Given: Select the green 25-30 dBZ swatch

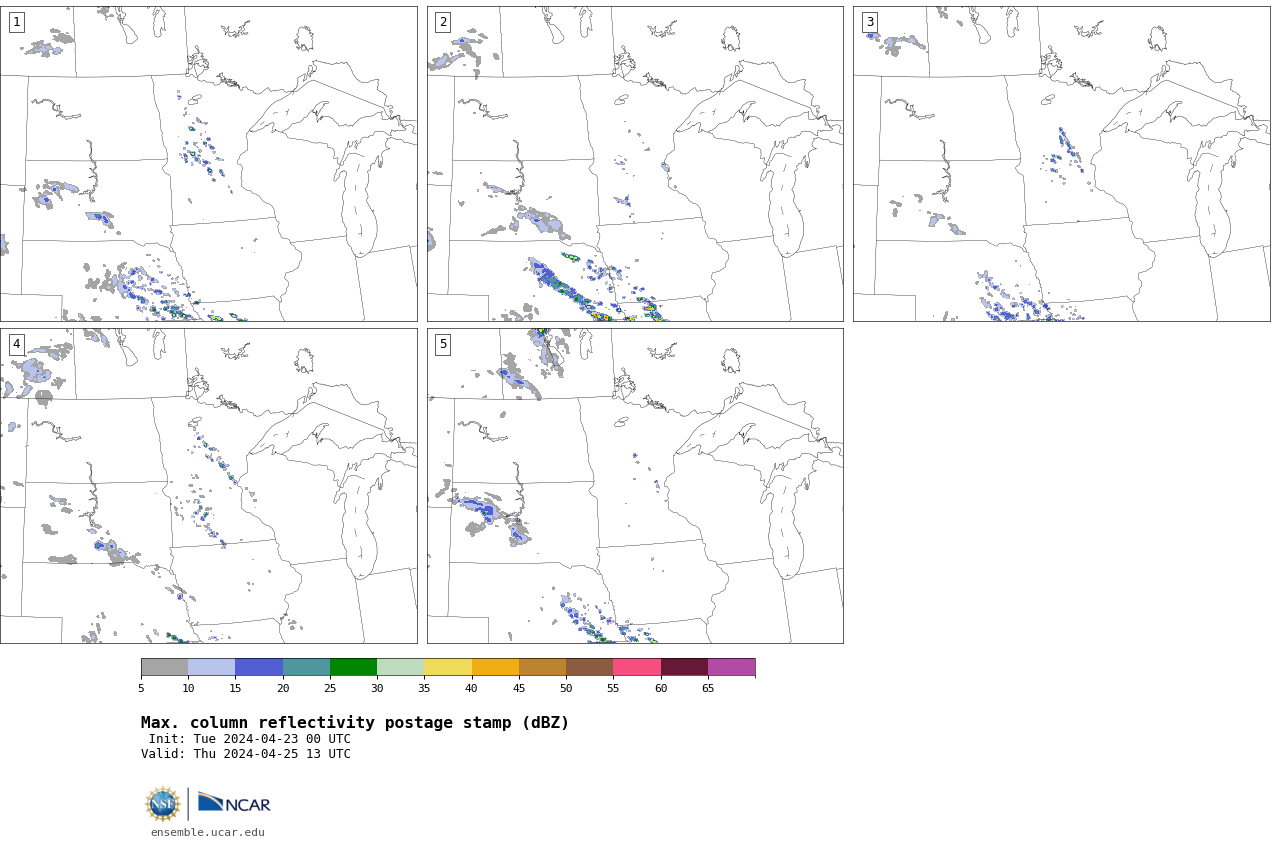Looking at the screenshot, I should tap(353, 667).
